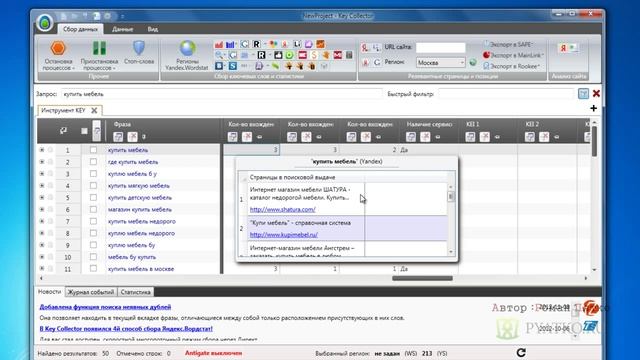
Task: Open Регионы Yandex.Wordstat globe tool
Action: click(x=187, y=48)
